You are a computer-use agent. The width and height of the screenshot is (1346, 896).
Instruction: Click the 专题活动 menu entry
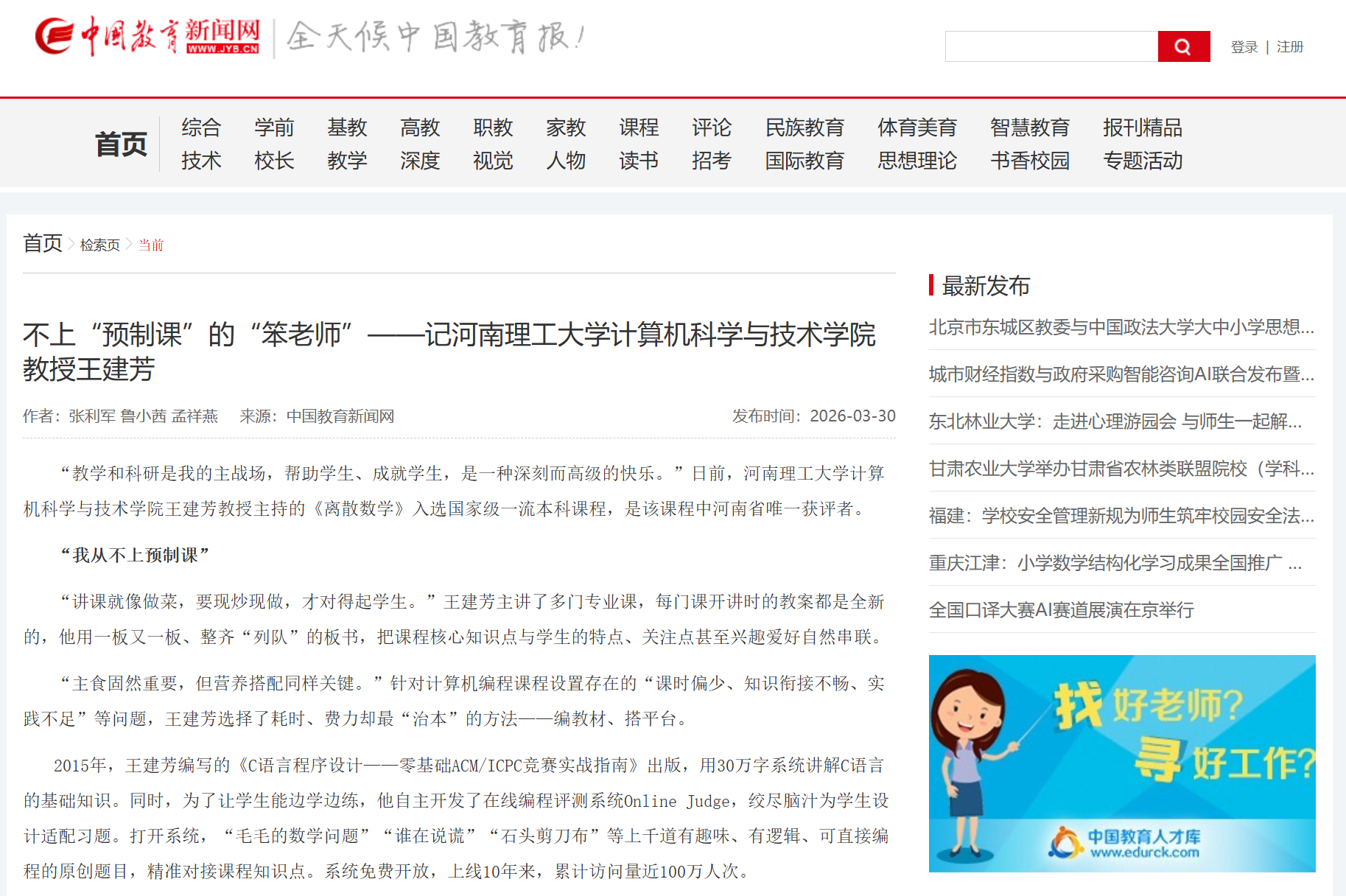(1142, 161)
